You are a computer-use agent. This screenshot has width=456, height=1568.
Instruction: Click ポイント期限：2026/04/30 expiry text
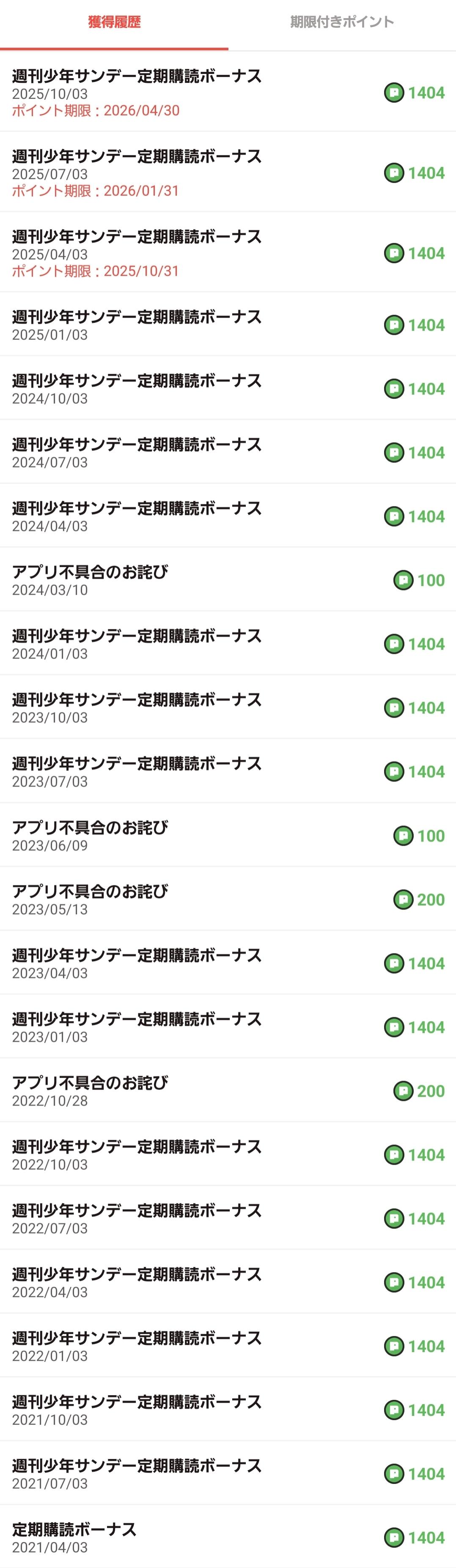96,111
